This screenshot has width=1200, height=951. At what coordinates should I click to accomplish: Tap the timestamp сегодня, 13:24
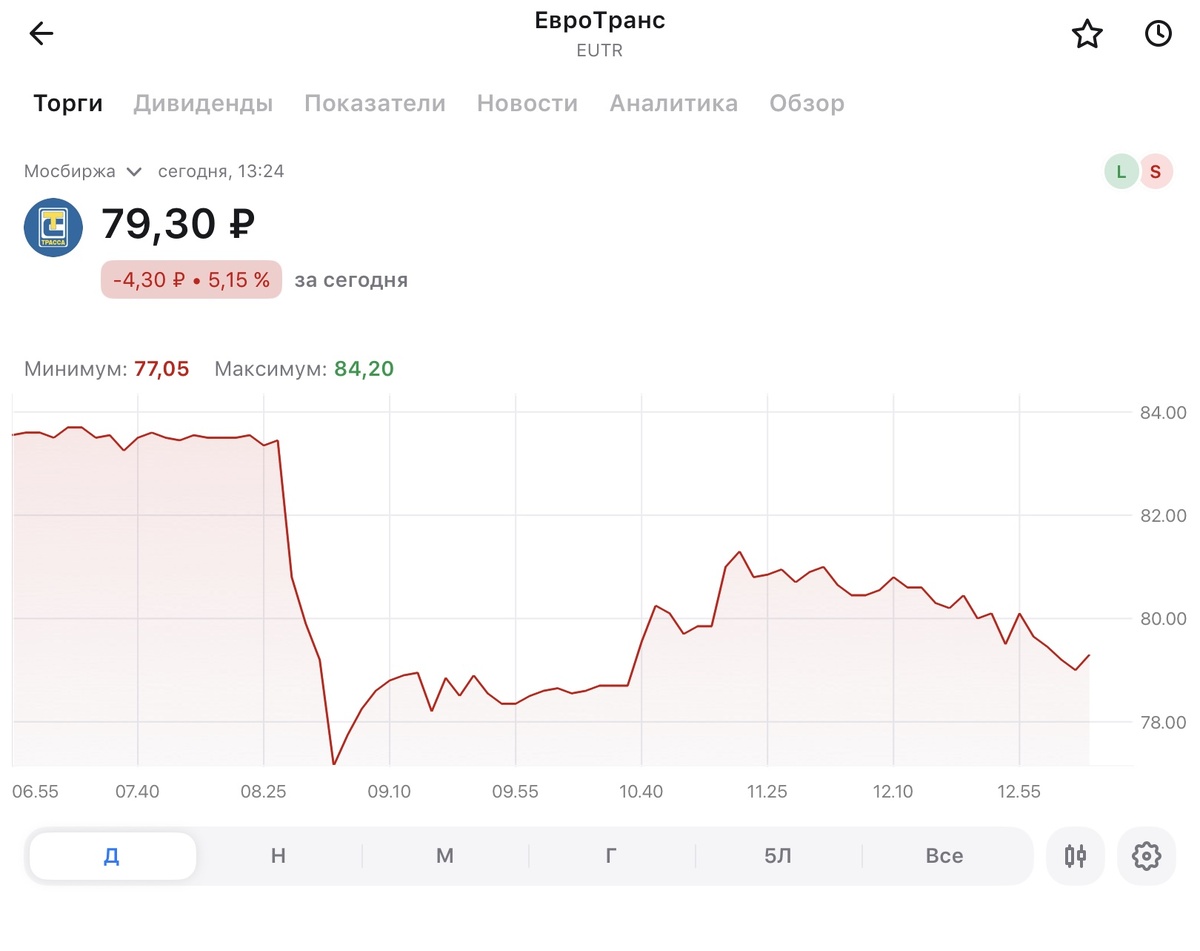click(x=221, y=171)
